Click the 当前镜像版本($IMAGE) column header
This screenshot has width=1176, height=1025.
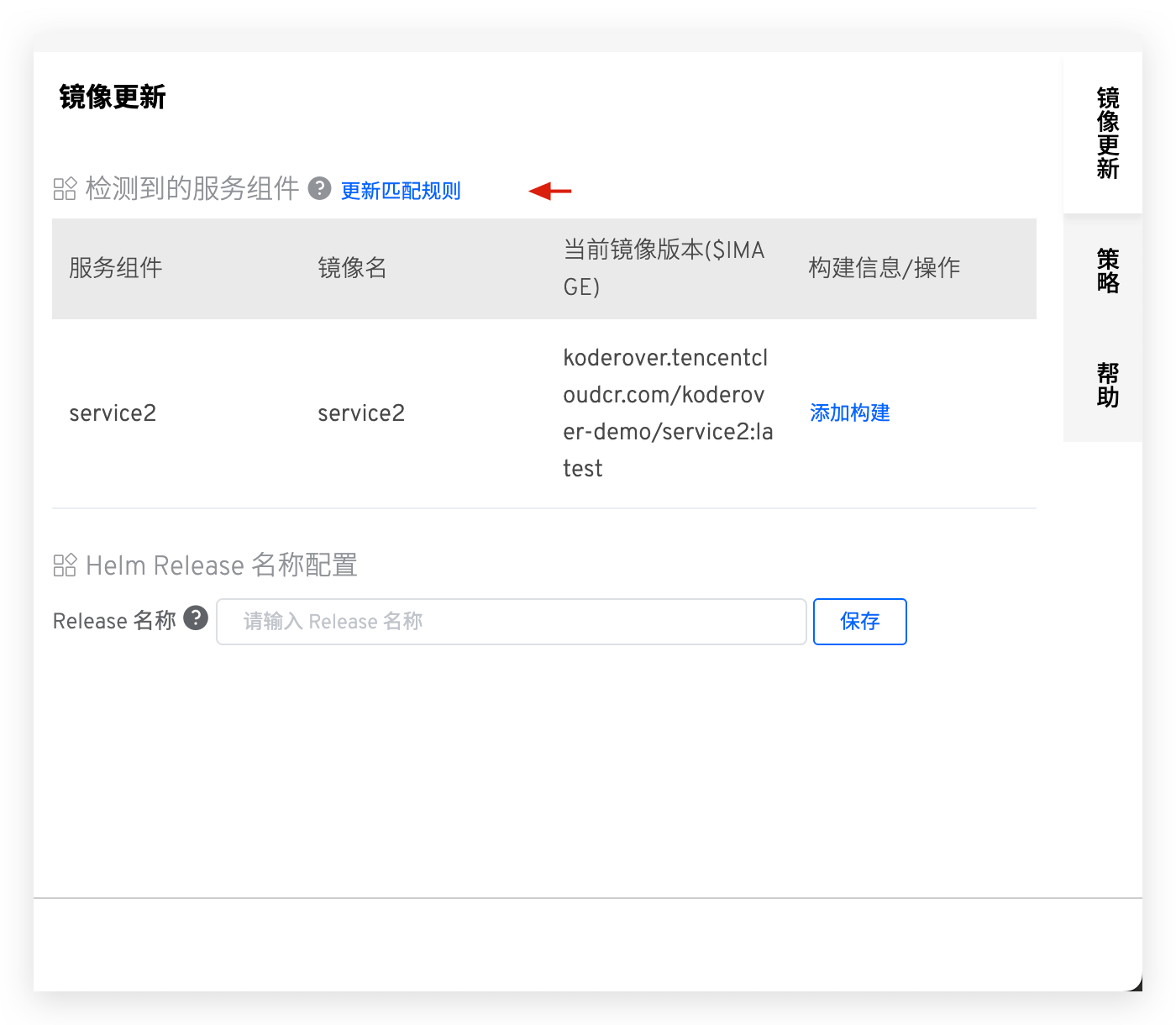point(664,268)
